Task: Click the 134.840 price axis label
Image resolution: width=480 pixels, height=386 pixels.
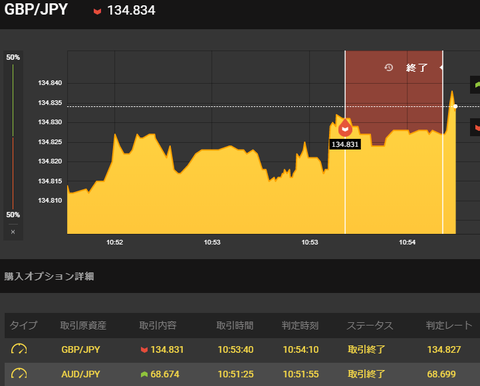Action: pos(50,83)
